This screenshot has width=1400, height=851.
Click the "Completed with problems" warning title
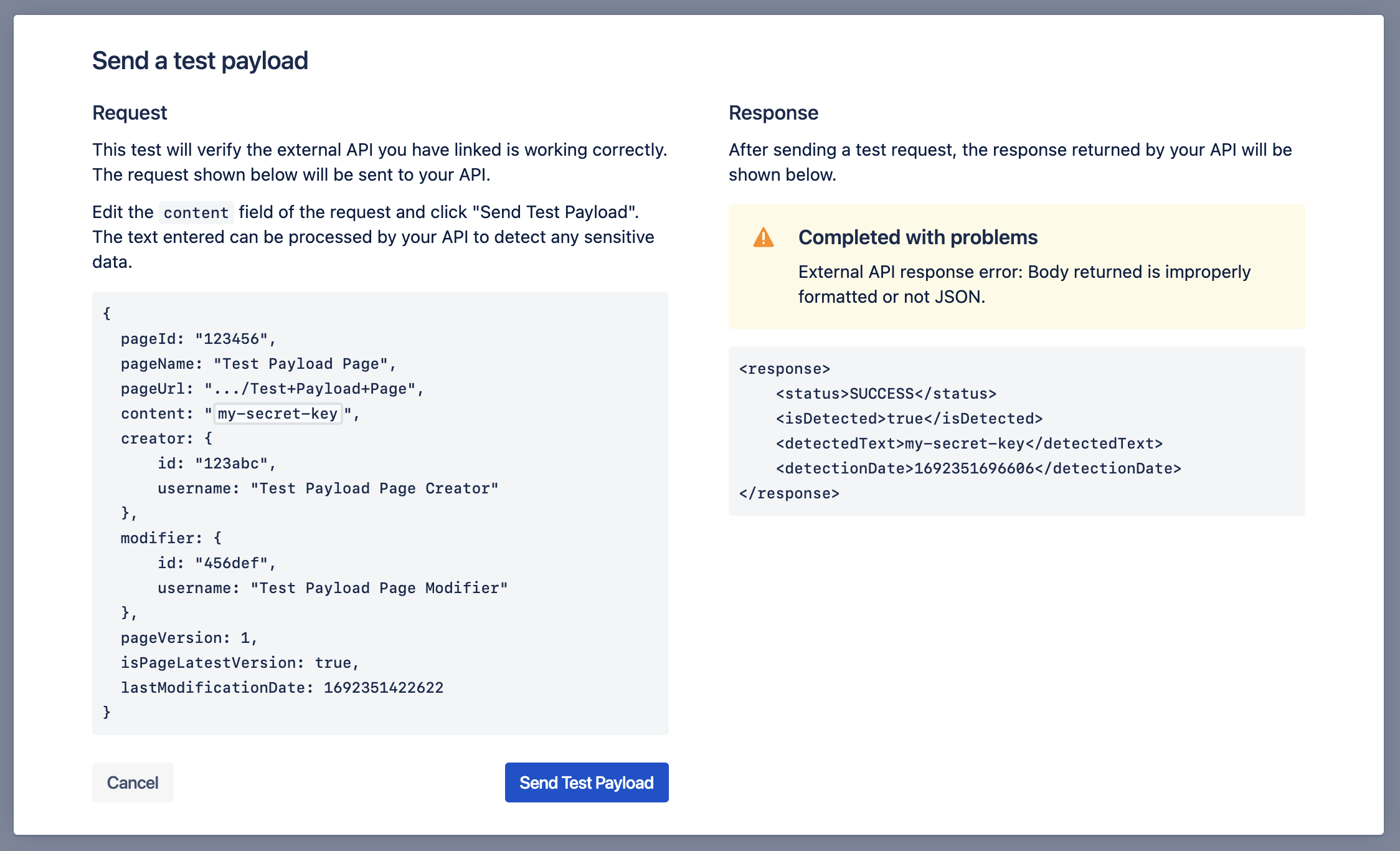pos(917,237)
